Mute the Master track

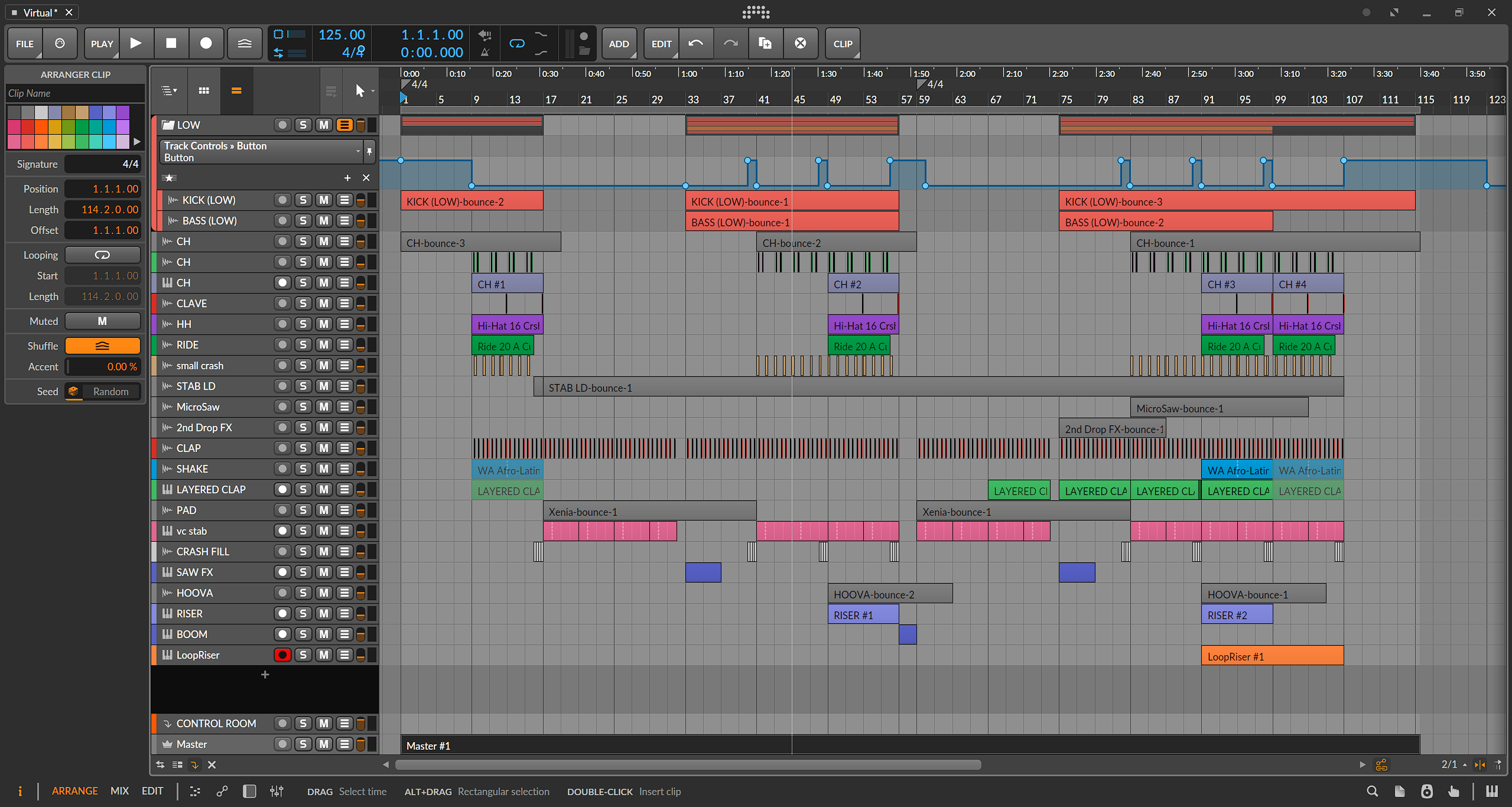tap(324, 744)
